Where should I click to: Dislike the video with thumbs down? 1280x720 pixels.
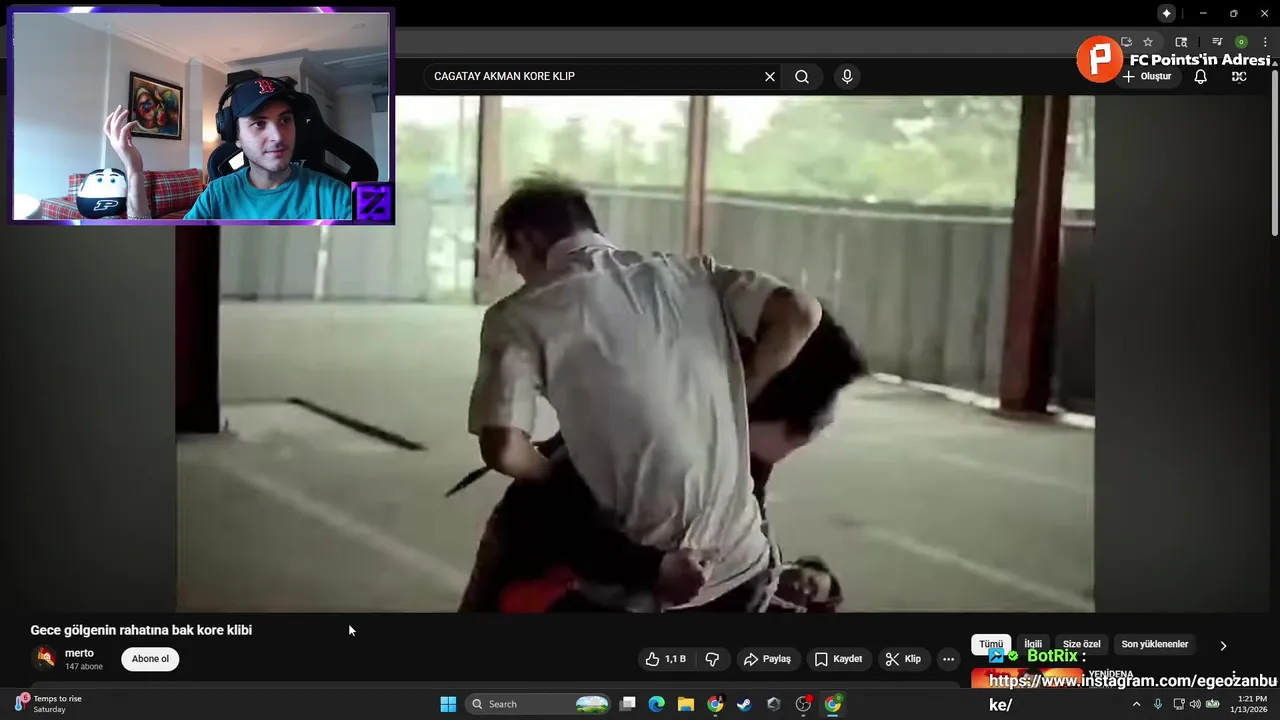[712, 659]
